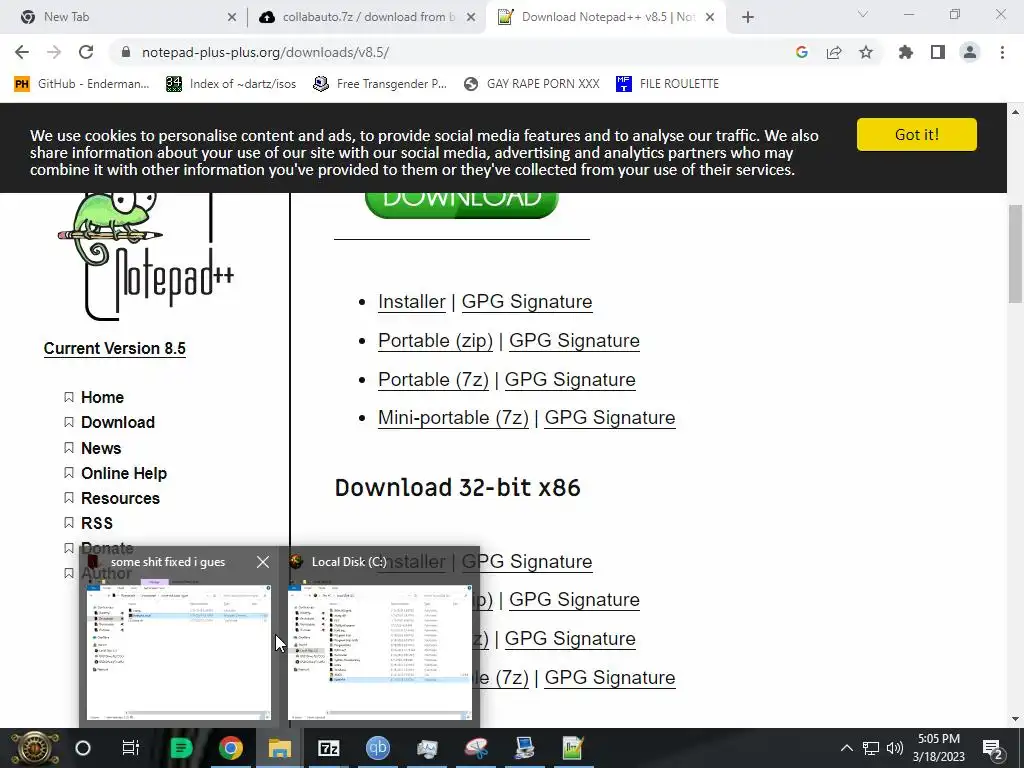Open the notification center with badge 2

(x=993, y=749)
